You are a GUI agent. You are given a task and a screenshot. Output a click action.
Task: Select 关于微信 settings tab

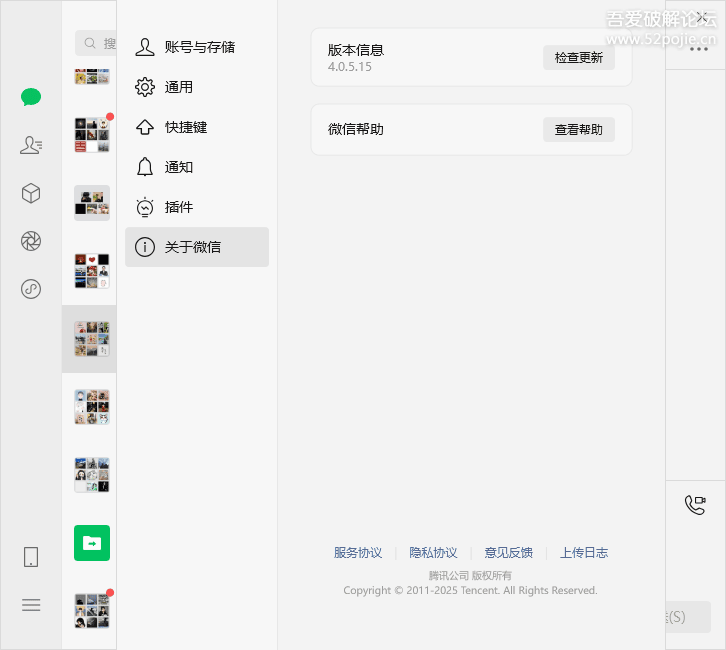click(x=197, y=247)
